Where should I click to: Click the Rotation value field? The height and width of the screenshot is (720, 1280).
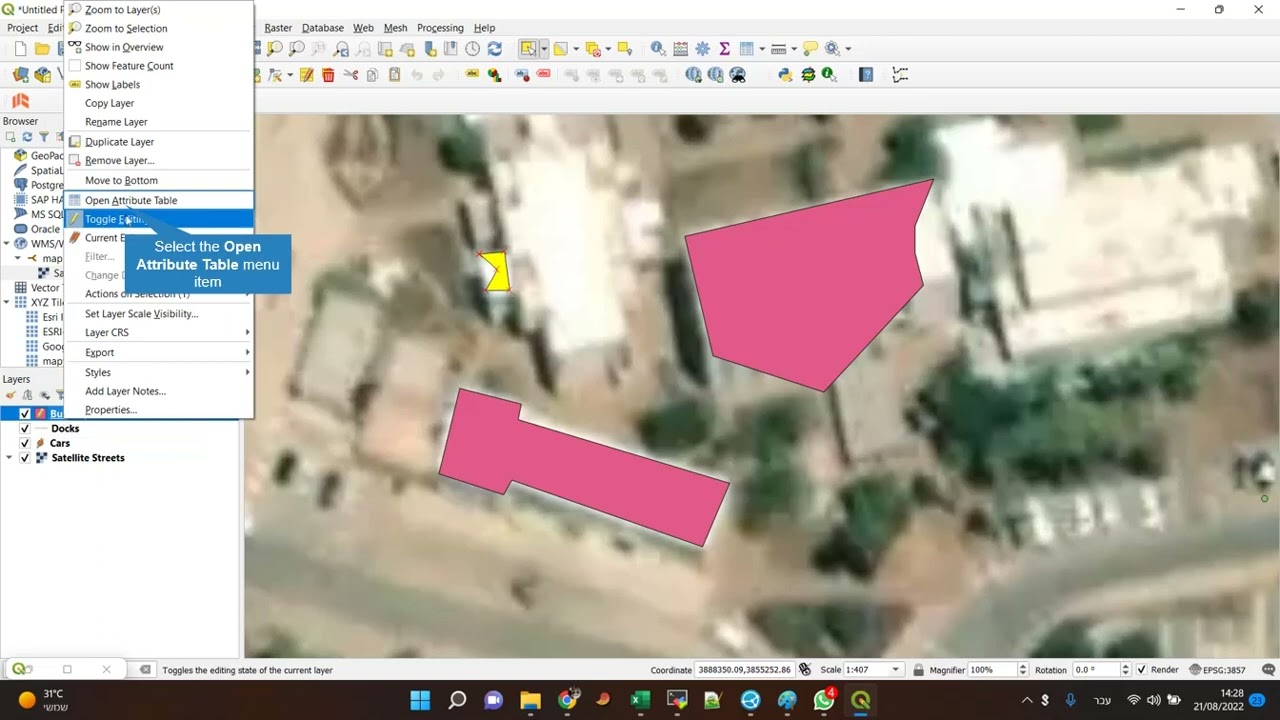pyautogui.click(x=1094, y=670)
